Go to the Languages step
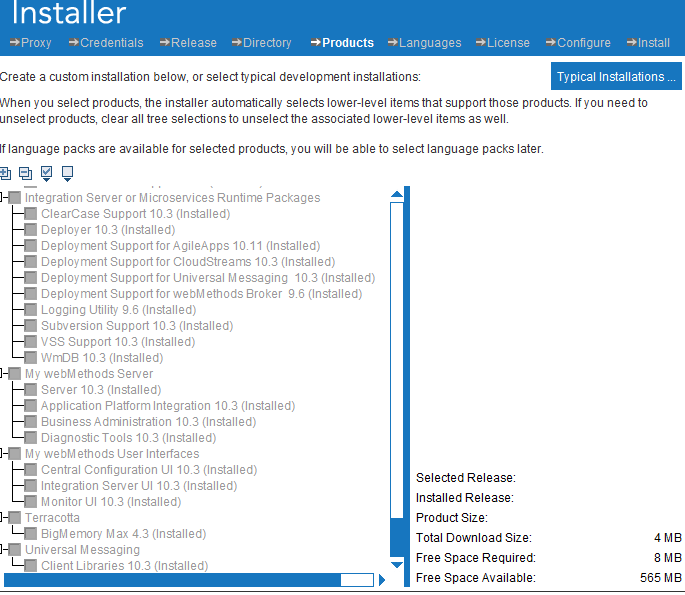 tap(424, 43)
